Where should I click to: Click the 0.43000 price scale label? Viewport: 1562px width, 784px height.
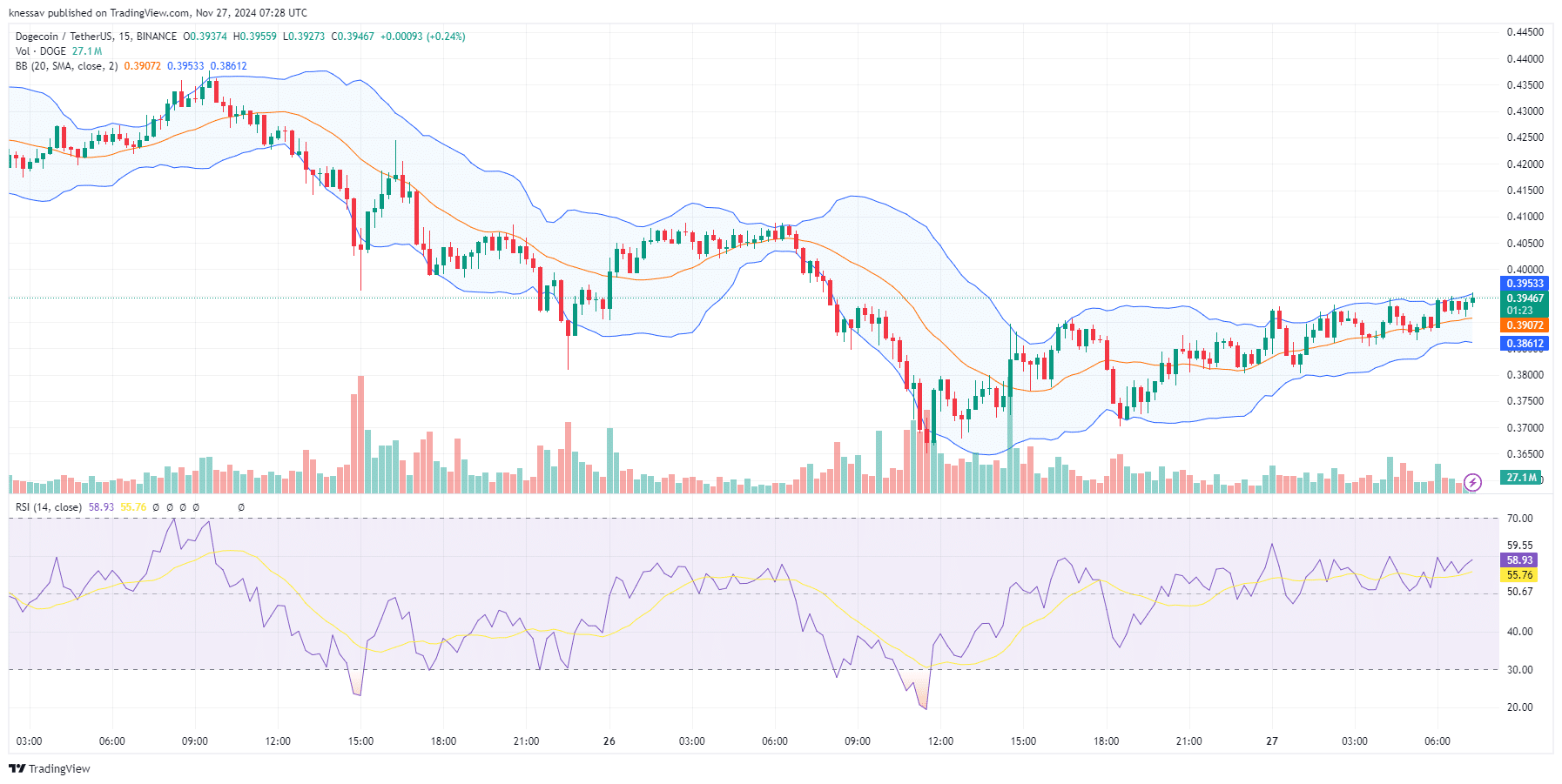[x=1525, y=111]
